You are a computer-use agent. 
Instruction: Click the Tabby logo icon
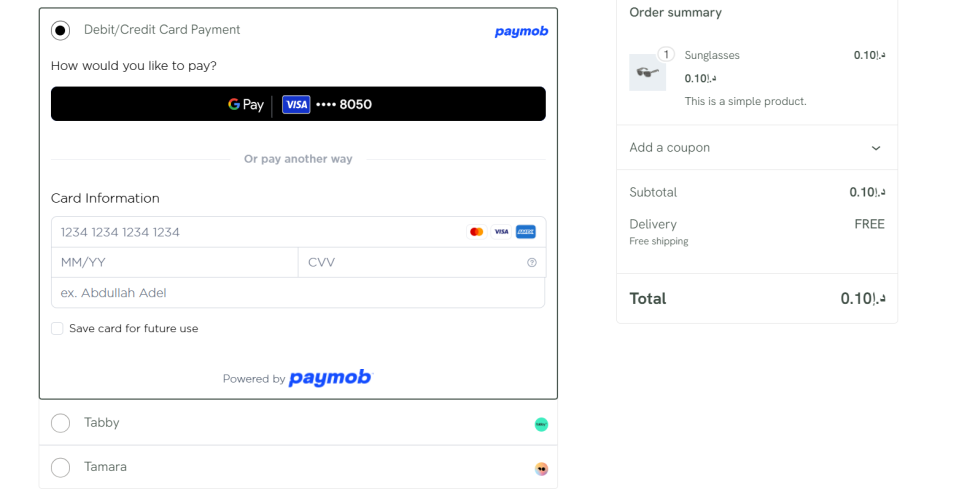[541, 424]
